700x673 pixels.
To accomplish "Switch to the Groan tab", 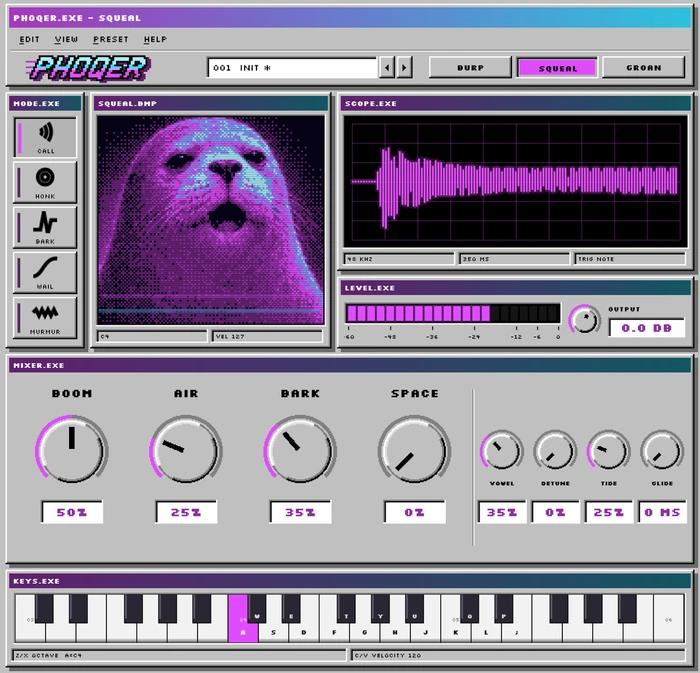I will point(644,67).
